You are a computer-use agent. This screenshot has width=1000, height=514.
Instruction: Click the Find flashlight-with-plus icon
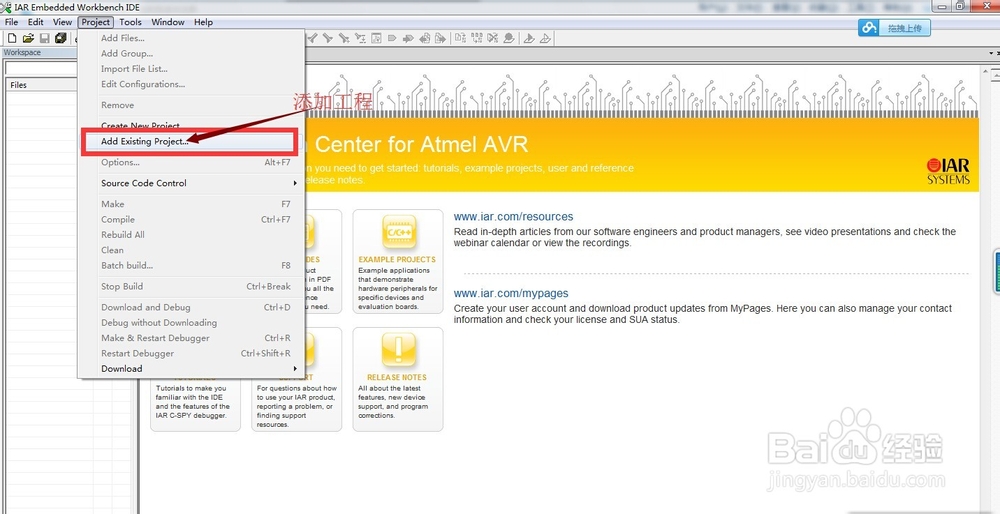(344, 38)
